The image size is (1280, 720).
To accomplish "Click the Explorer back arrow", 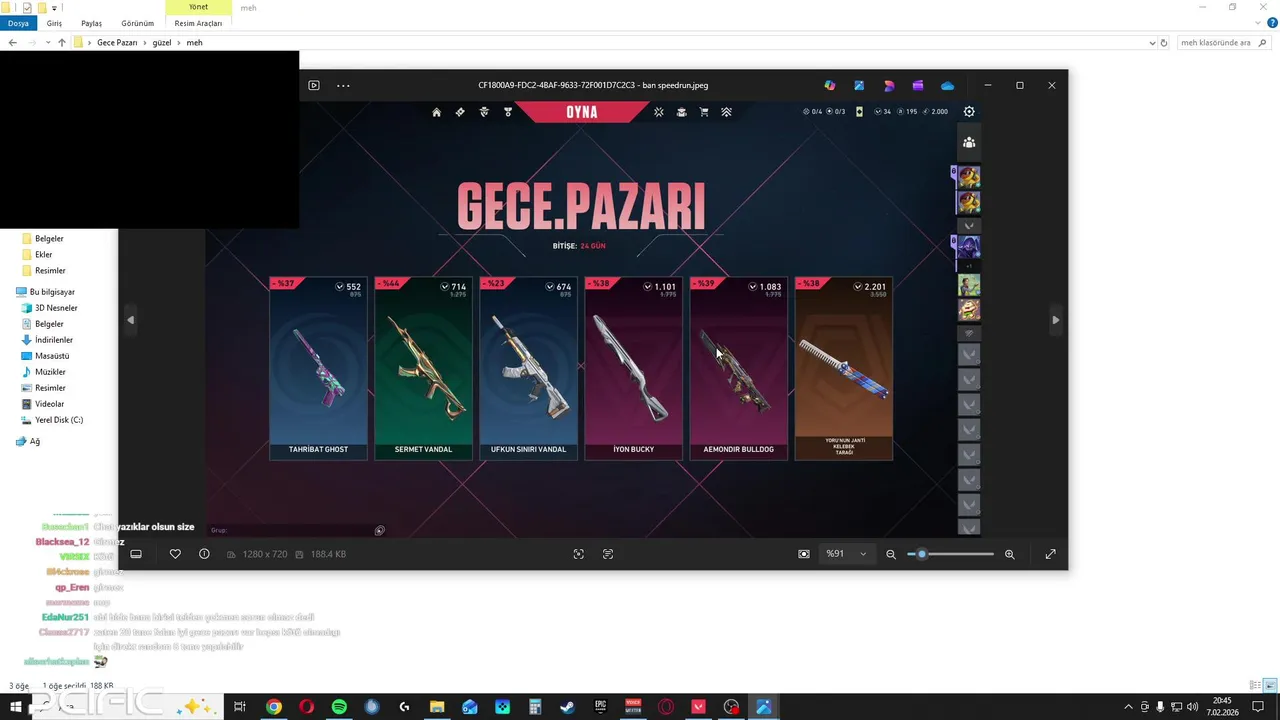I will (12, 43).
